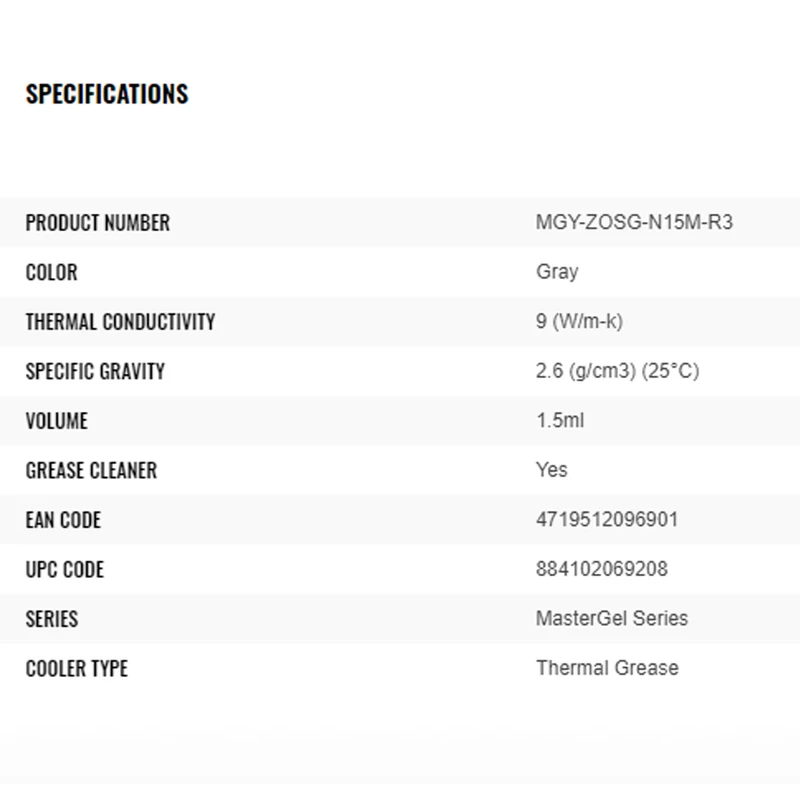Click the UPC number 884102069208
Viewport: 800px width, 800px height.
click(602, 569)
